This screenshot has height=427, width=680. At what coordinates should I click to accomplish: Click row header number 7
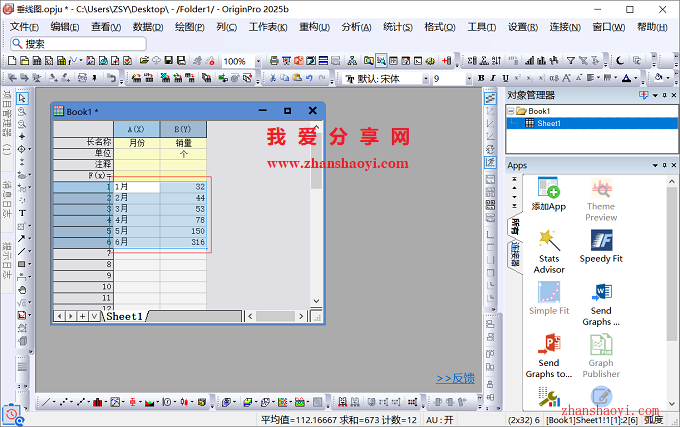coord(83,253)
